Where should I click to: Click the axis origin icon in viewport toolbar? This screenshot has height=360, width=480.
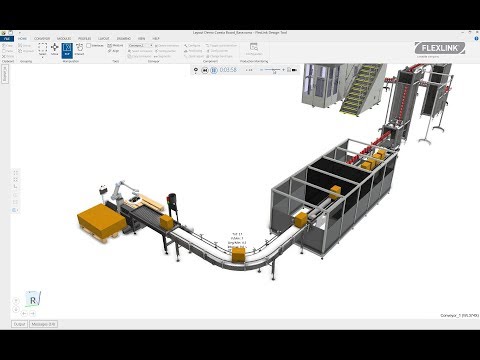click(x=15, y=187)
